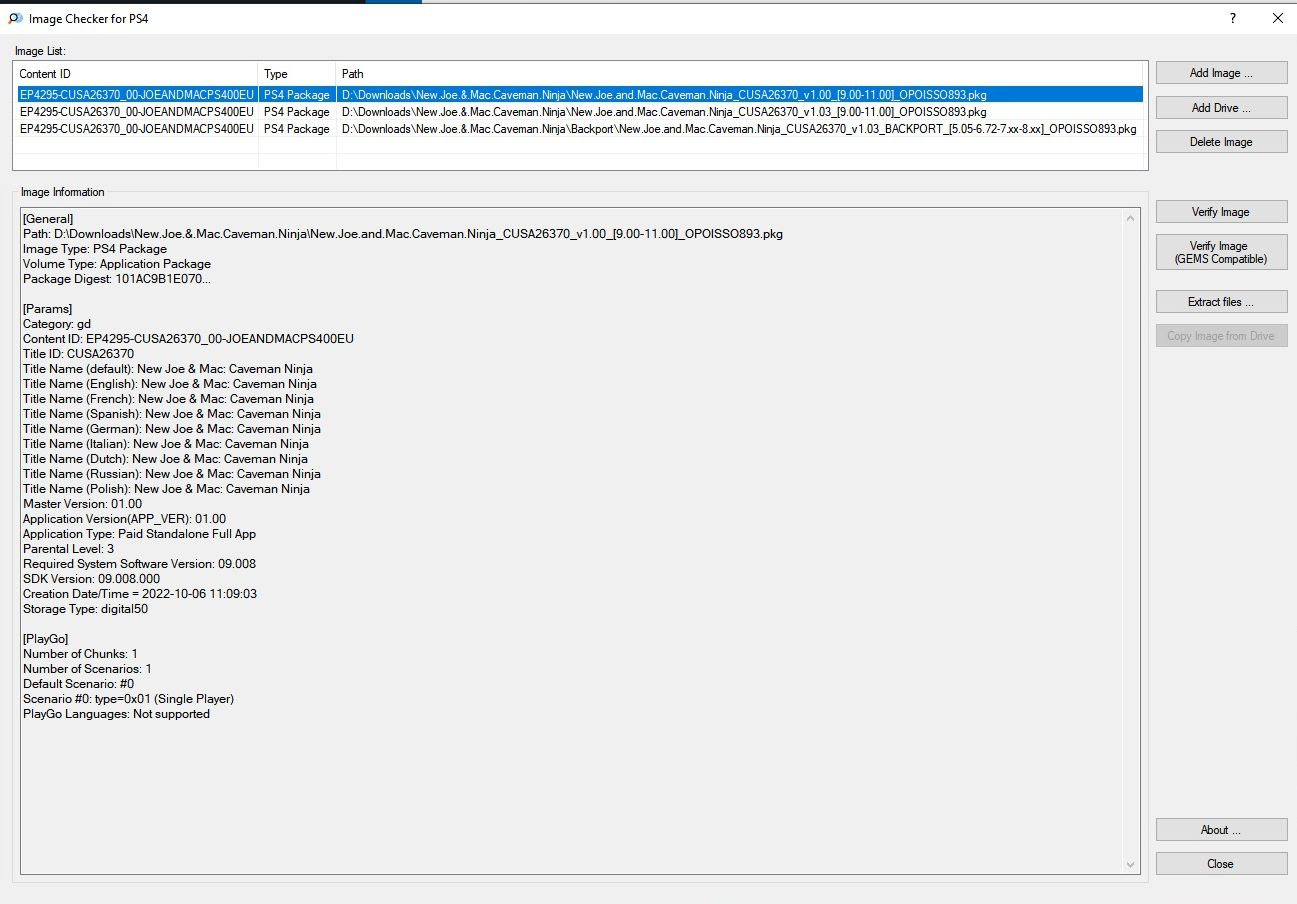
Task: Sort list by Content ID column header
Action: 136,74
